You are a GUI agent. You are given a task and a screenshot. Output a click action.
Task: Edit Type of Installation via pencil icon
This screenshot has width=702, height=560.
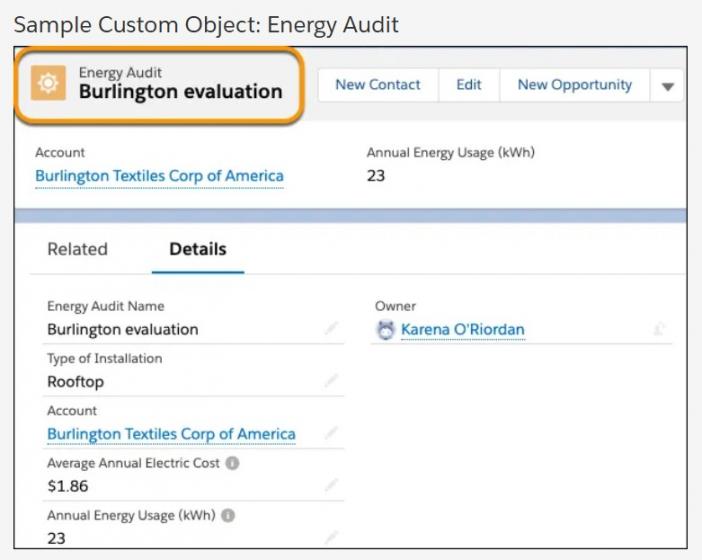(x=331, y=380)
